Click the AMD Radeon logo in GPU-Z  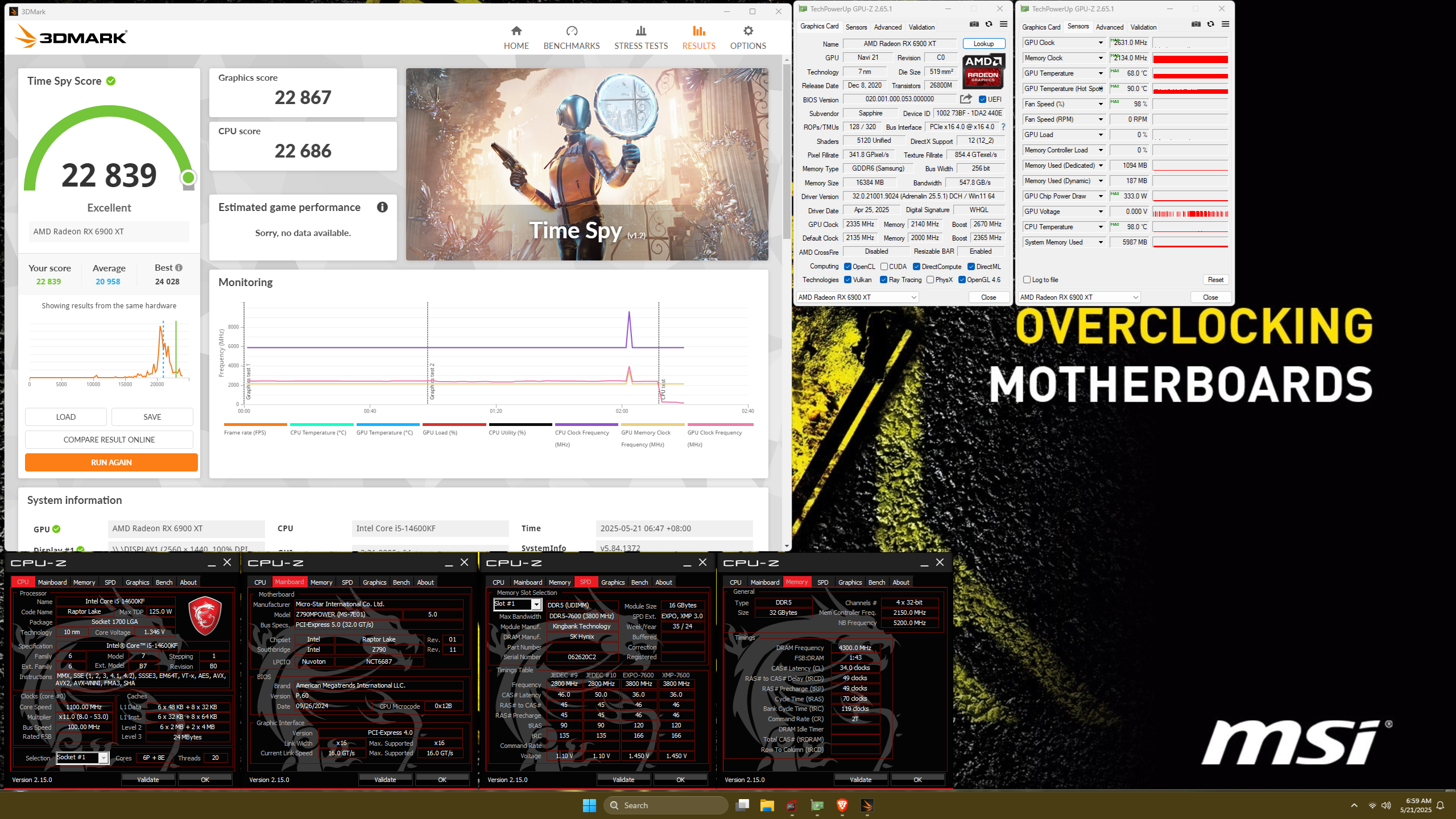click(x=983, y=71)
